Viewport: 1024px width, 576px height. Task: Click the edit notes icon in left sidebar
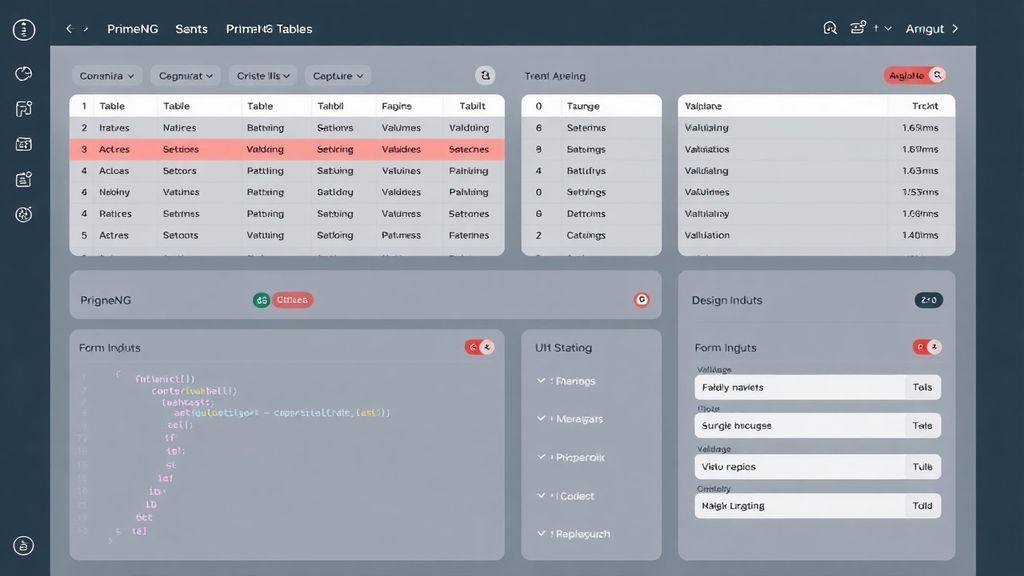click(x=22, y=179)
